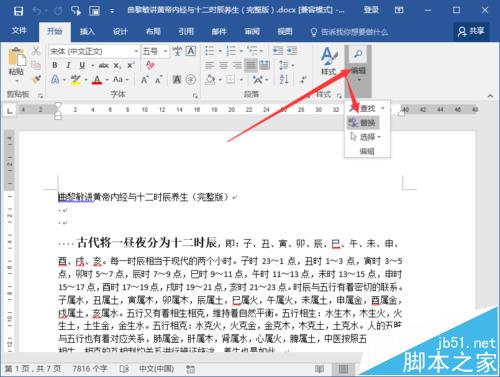Open the bullet list dropdown arrow

point(220,51)
